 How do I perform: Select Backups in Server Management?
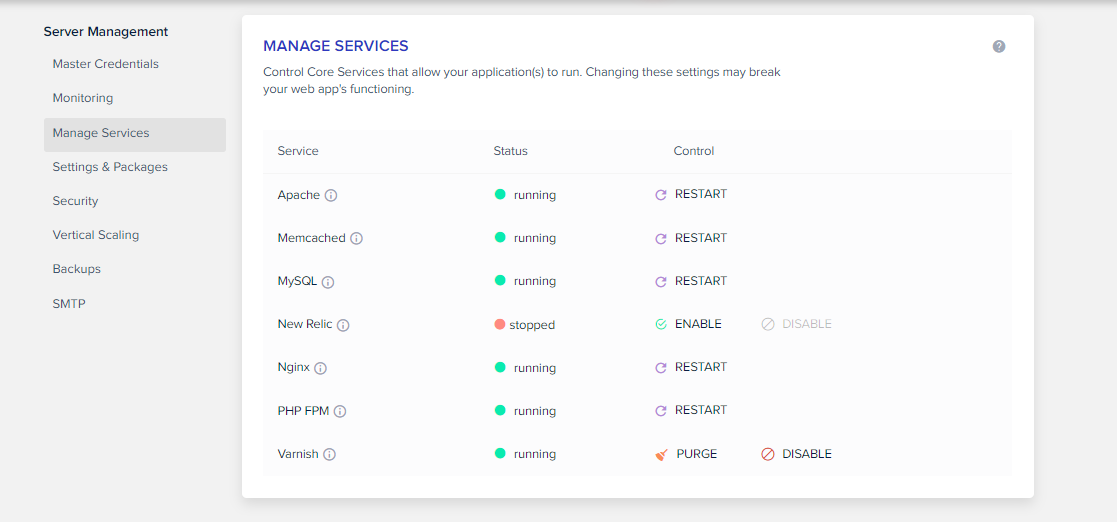[x=77, y=269]
